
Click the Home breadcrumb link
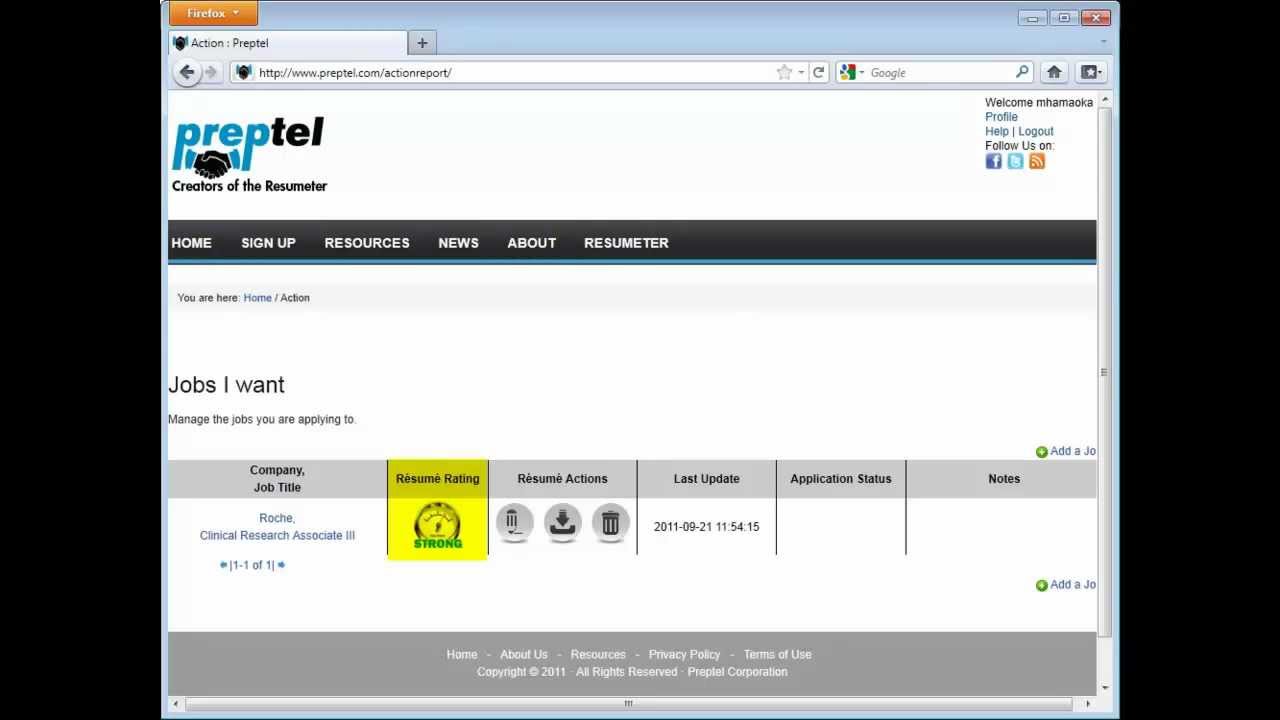coord(257,298)
